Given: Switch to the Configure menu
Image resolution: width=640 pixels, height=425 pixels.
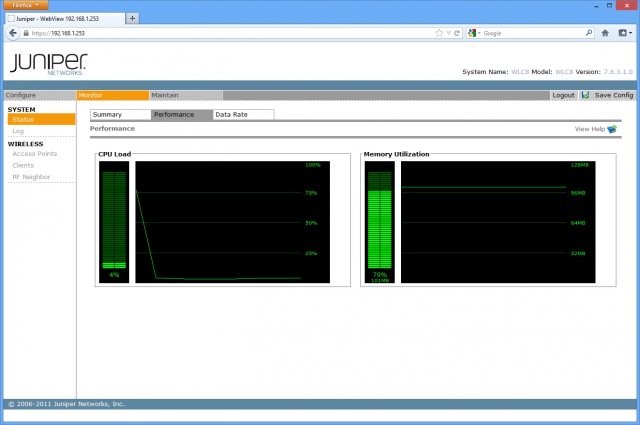Looking at the screenshot, I should click(40, 95).
